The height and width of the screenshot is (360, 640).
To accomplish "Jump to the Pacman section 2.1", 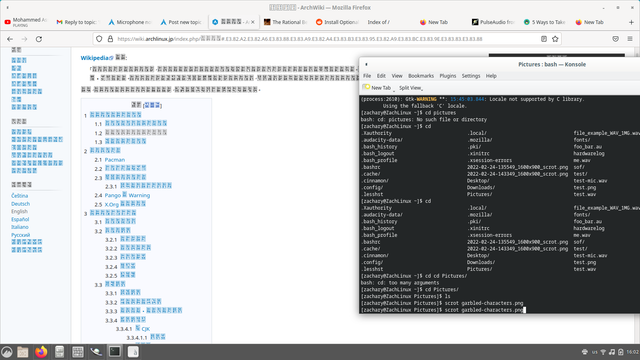I will coord(115,160).
